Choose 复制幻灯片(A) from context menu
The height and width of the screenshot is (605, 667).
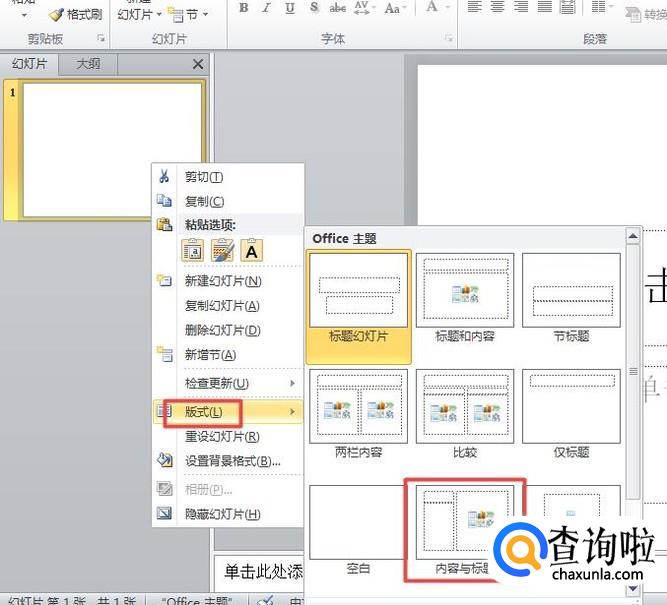228,305
